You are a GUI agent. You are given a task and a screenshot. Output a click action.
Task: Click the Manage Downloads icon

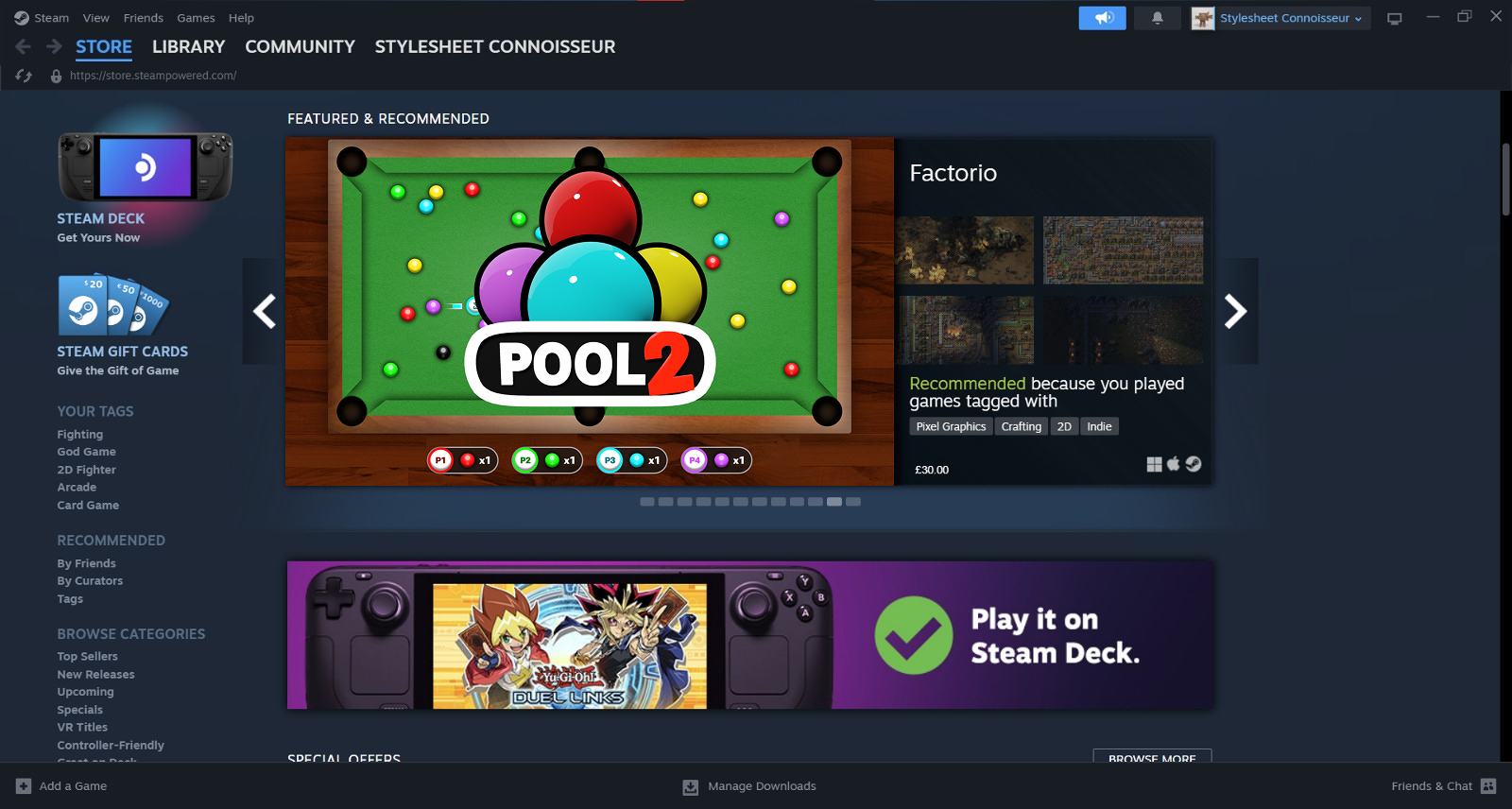point(691,786)
